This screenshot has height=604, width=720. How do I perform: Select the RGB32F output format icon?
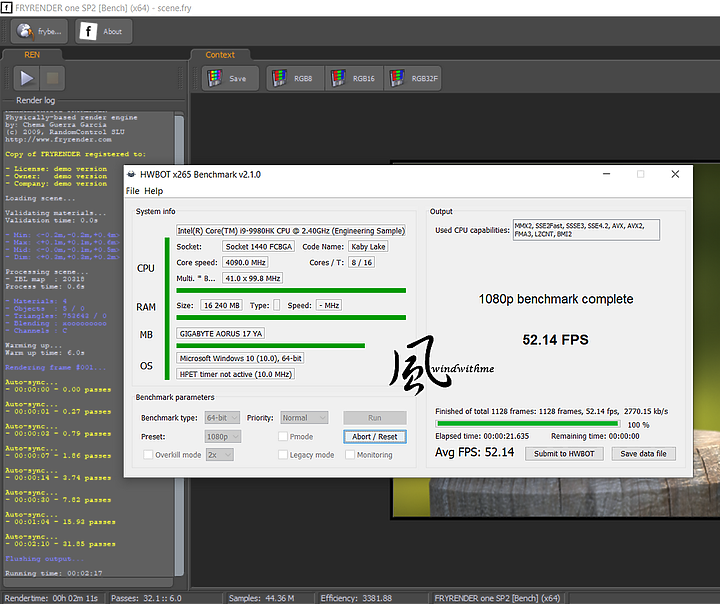(413, 78)
